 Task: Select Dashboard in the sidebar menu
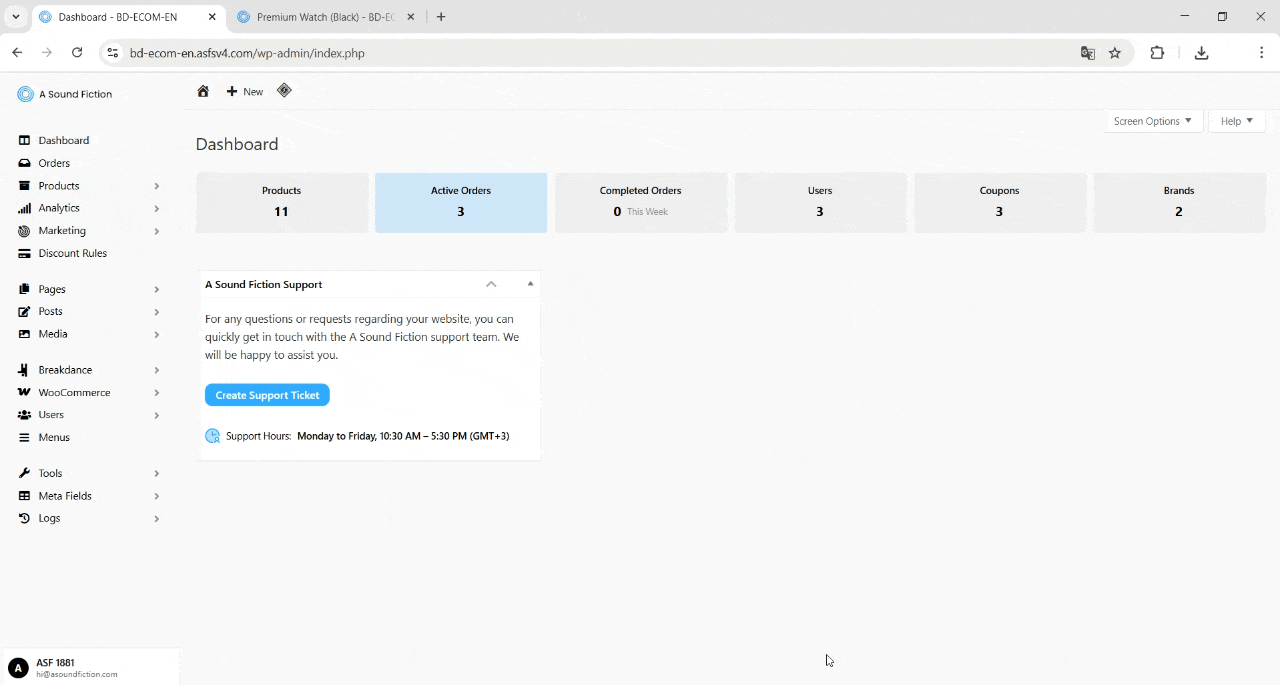click(x=64, y=140)
